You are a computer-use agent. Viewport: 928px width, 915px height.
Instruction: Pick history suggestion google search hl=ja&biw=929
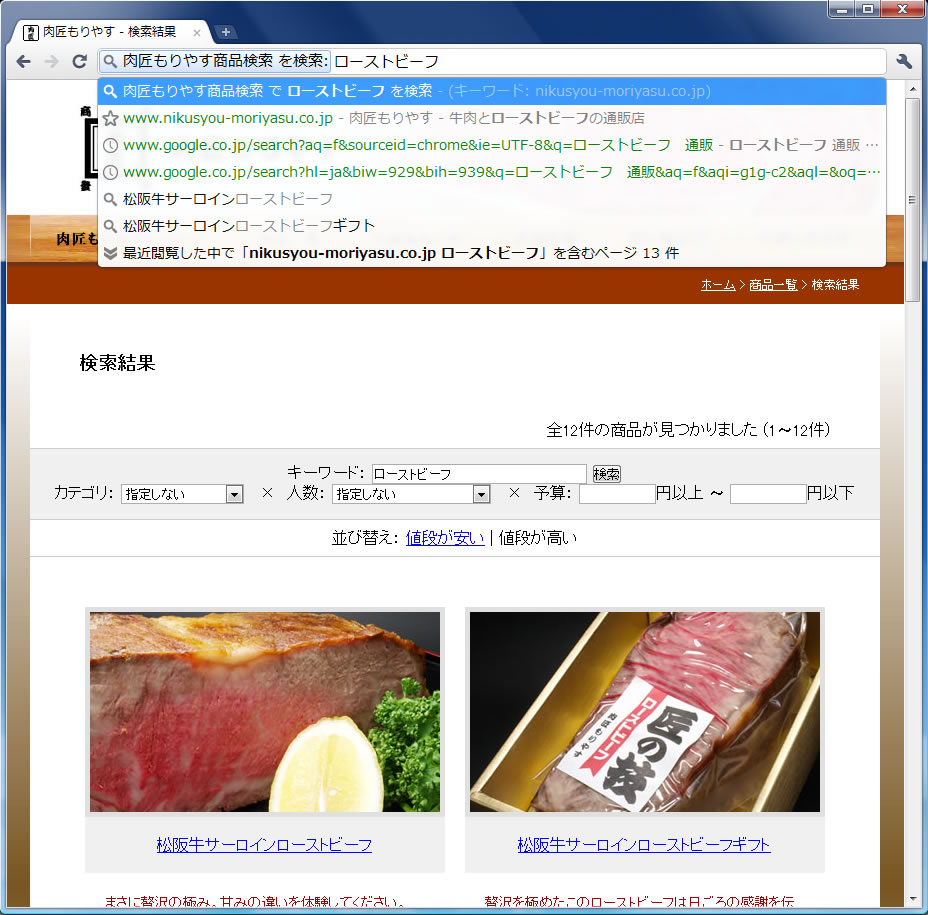tap(491, 172)
